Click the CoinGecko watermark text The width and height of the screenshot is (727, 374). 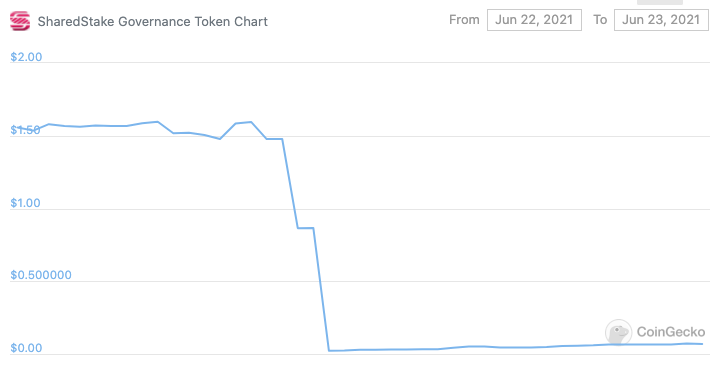pos(671,332)
